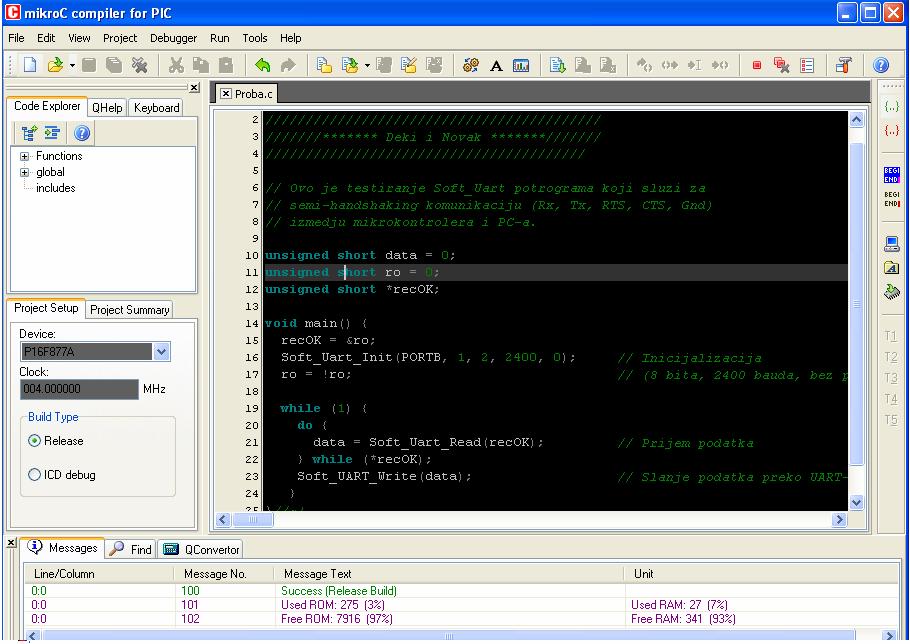The image size is (910, 644).
Task: Click the Redo arrow icon
Action: pos(288,65)
